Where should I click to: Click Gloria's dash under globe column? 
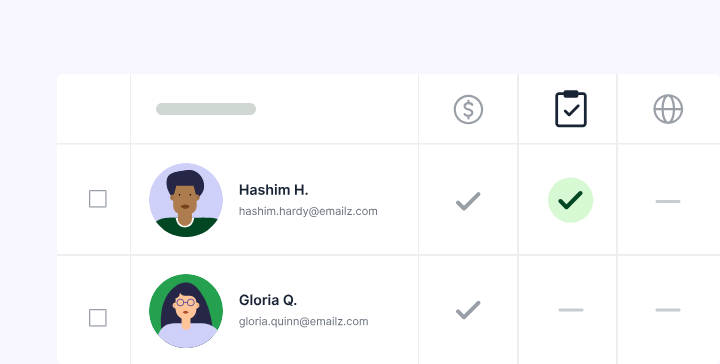click(668, 310)
